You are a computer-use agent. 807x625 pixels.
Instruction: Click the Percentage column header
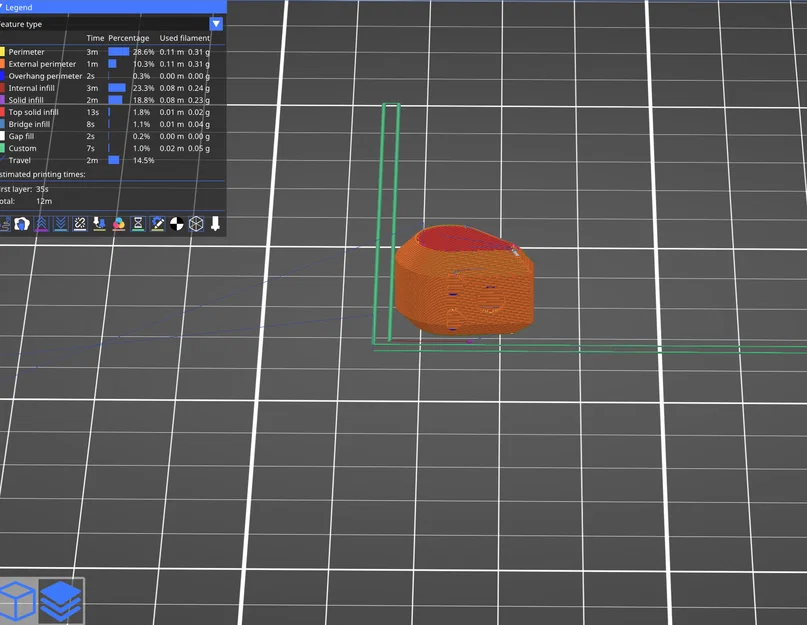point(129,38)
